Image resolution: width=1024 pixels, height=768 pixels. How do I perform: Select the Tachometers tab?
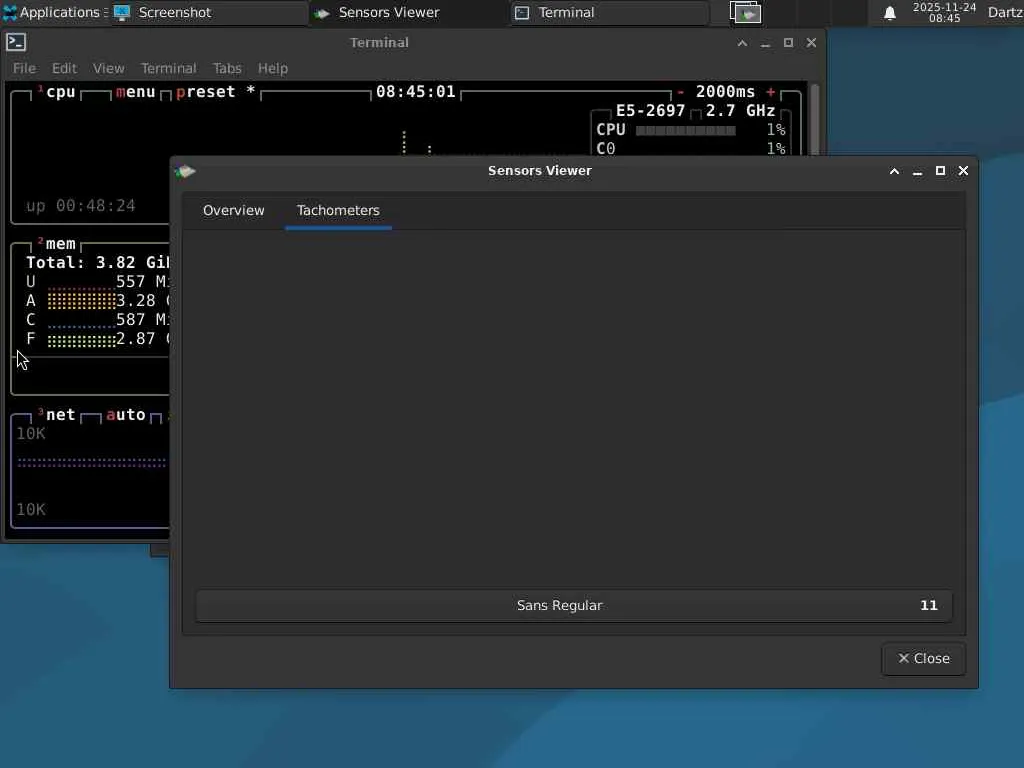[x=338, y=210]
